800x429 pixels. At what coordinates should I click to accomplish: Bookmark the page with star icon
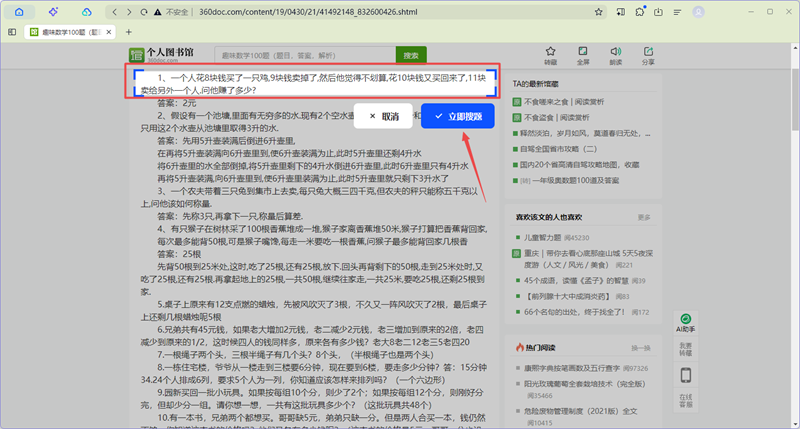tap(598, 12)
